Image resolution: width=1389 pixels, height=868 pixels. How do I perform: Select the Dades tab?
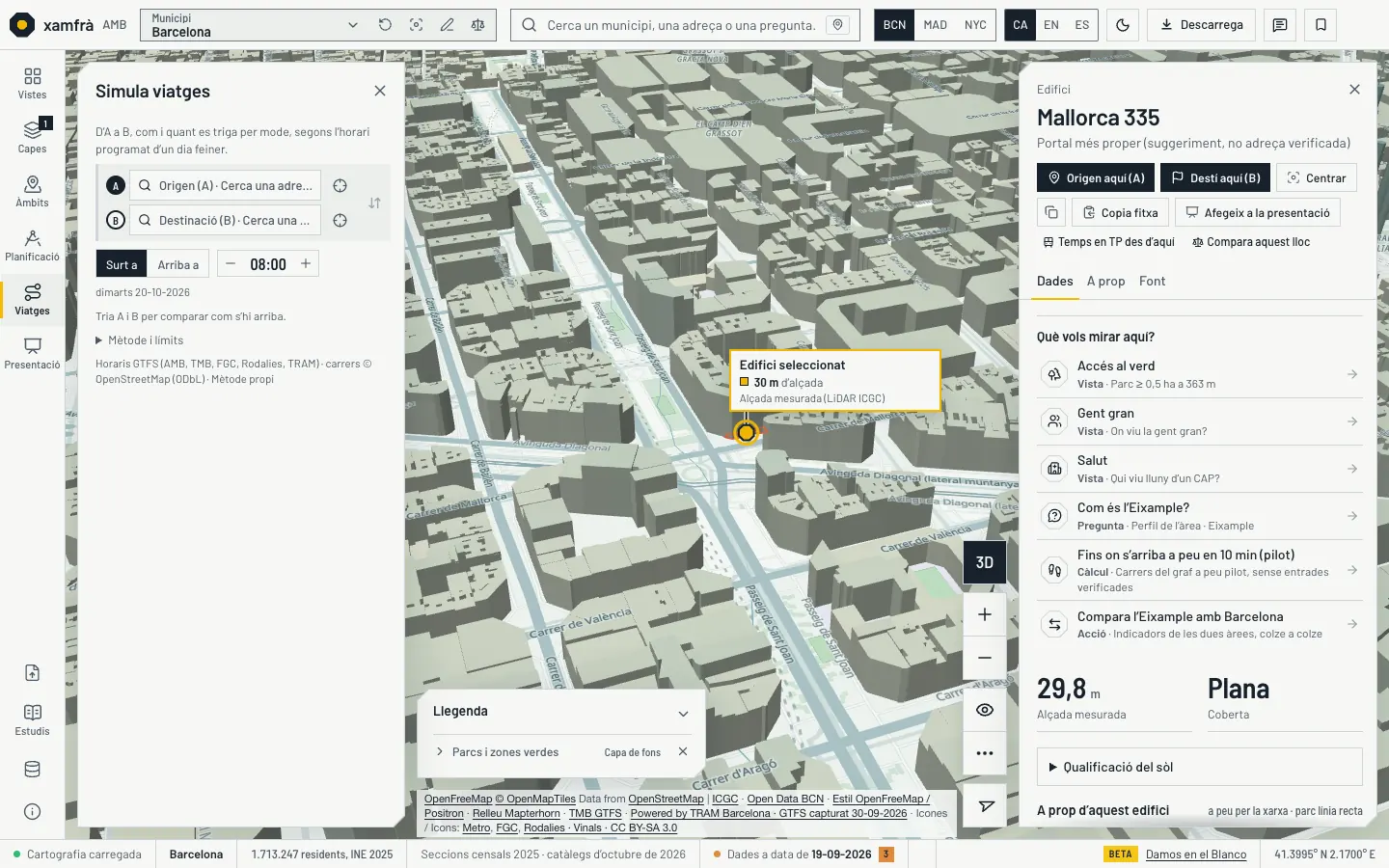(x=1054, y=282)
